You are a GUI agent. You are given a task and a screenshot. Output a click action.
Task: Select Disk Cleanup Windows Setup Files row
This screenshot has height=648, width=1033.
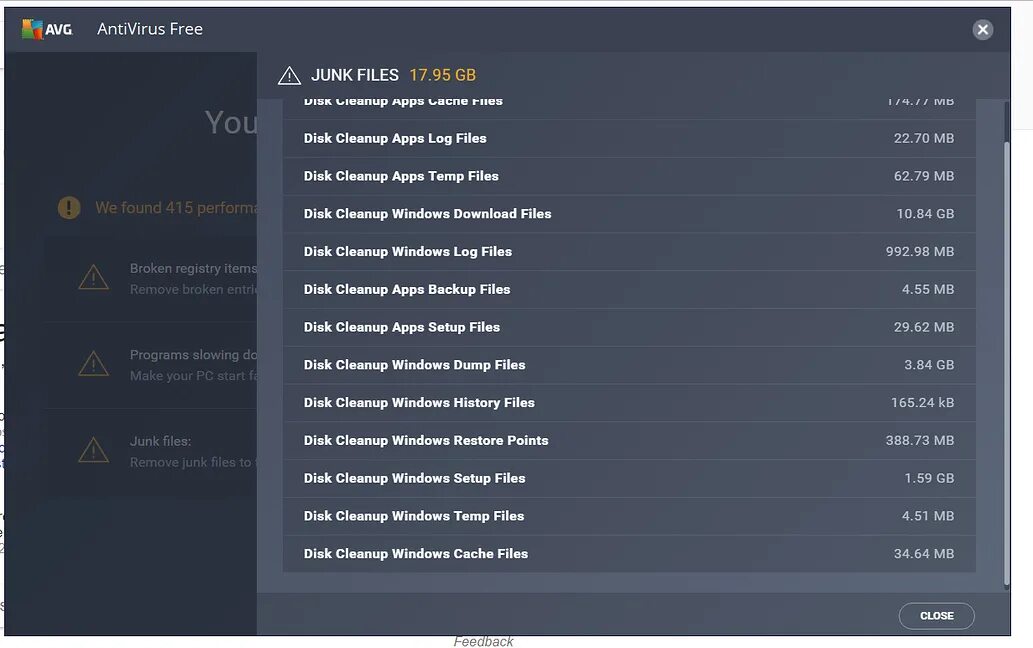coord(629,478)
